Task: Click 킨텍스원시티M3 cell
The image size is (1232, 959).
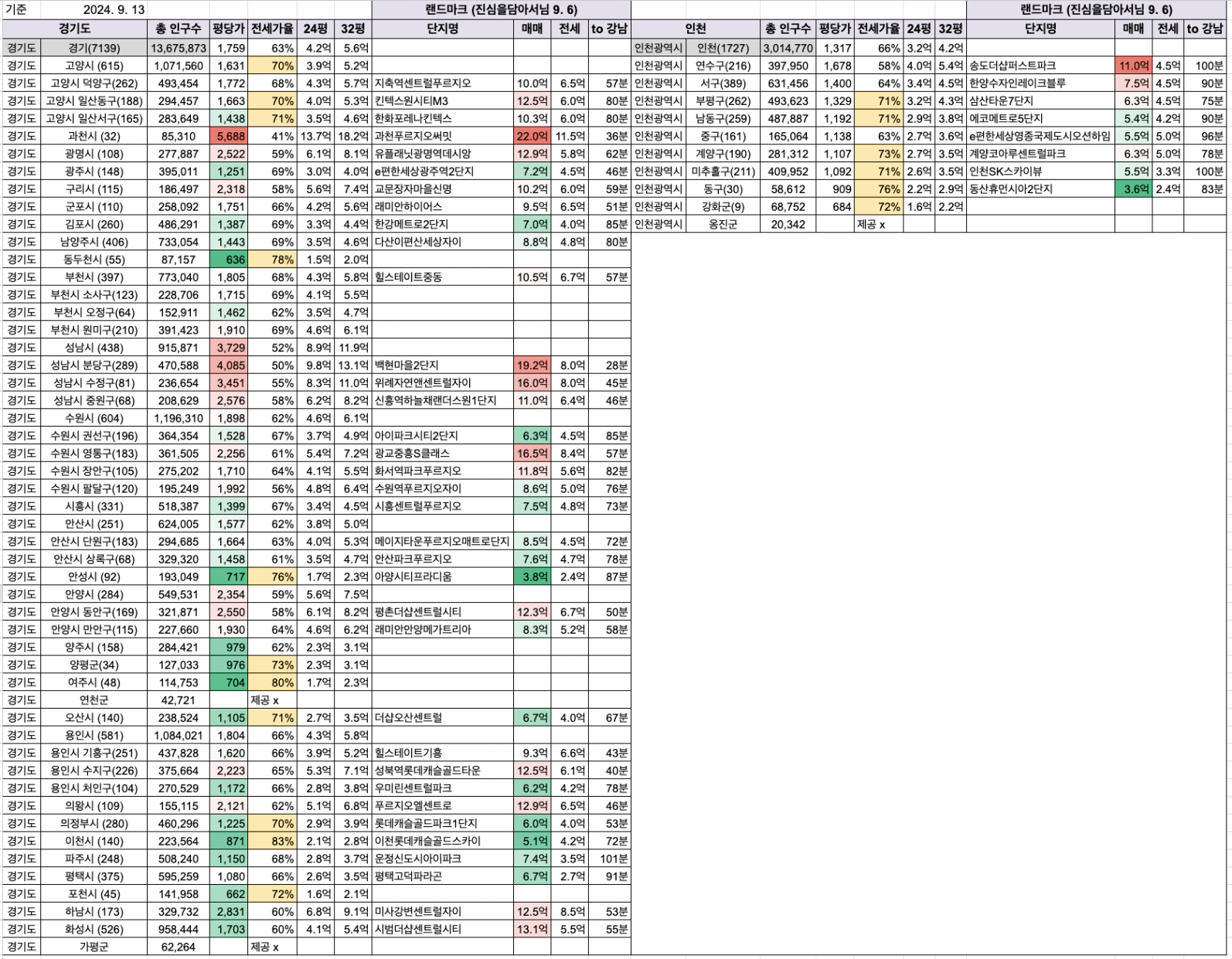Action: [442, 101]
